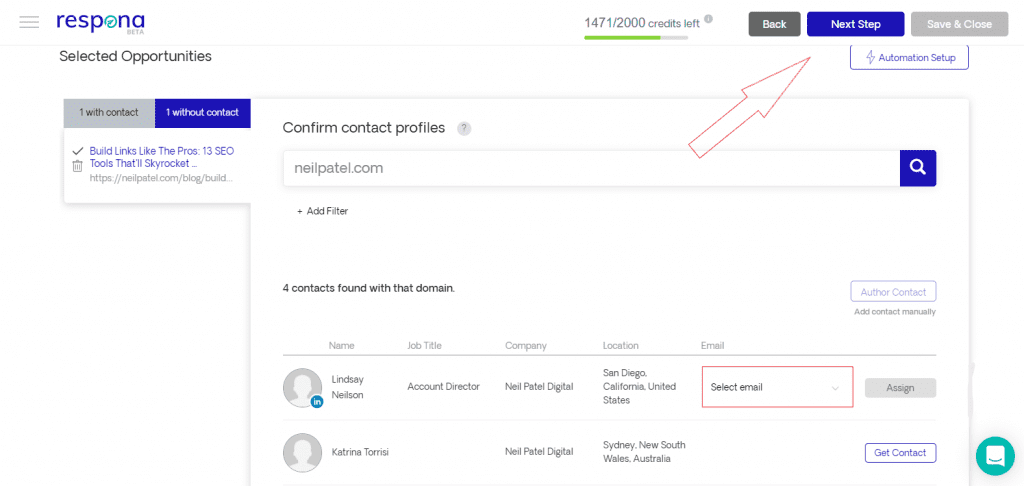The width and height of the screenshot is (1024, 486).
Task: Click Location column header
Action: [x=620, y=346]
